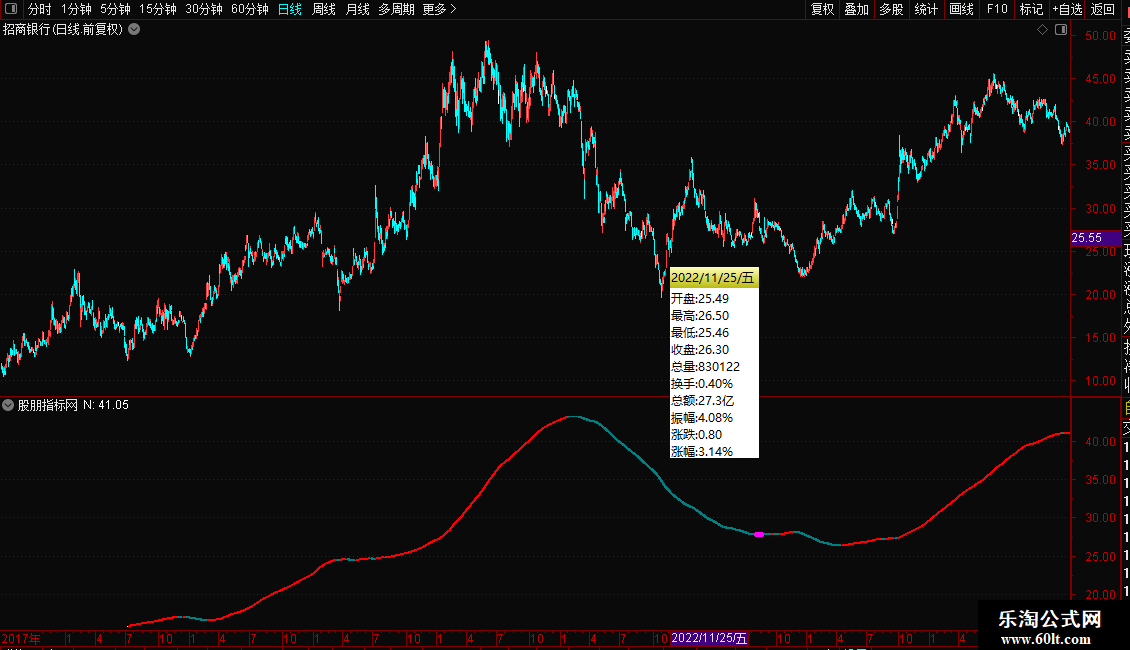Image resolution: width=1130 pixels, height=650 pixels.
Task: Expand dropdown next to 招商银行 title
Action: pyautogui.click(x=134, y=30)
